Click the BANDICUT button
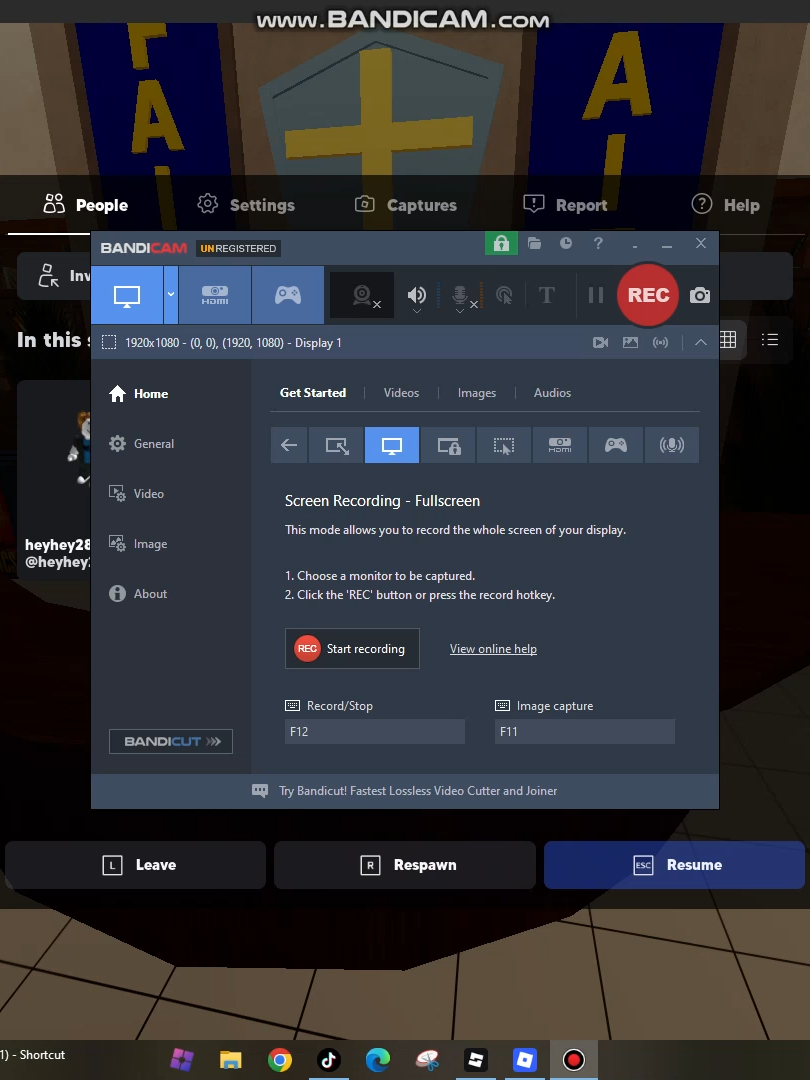The width and height of the screenshot is (810, 1080). click(x=171, y=741)
